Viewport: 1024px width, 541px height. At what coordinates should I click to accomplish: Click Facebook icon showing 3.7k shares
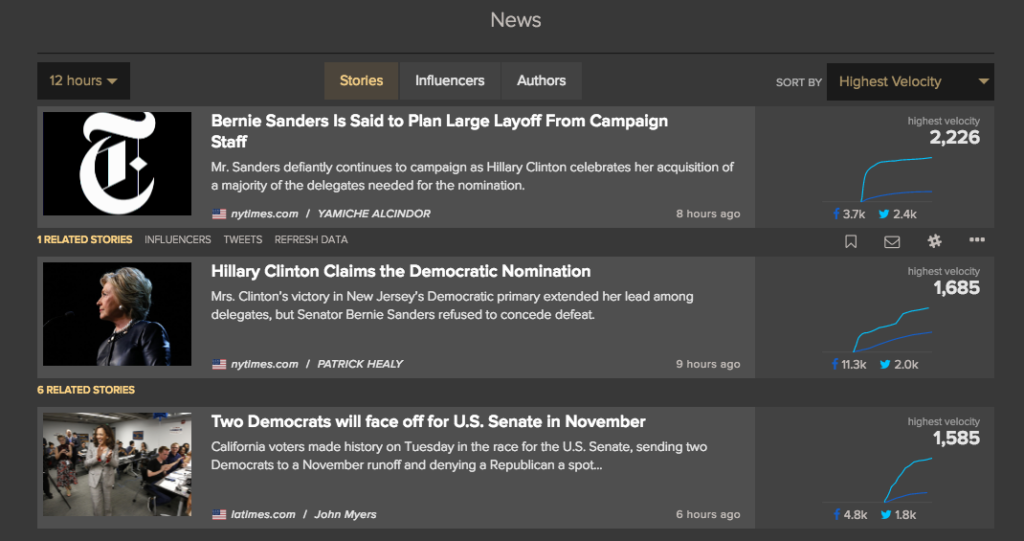(836, 214)
